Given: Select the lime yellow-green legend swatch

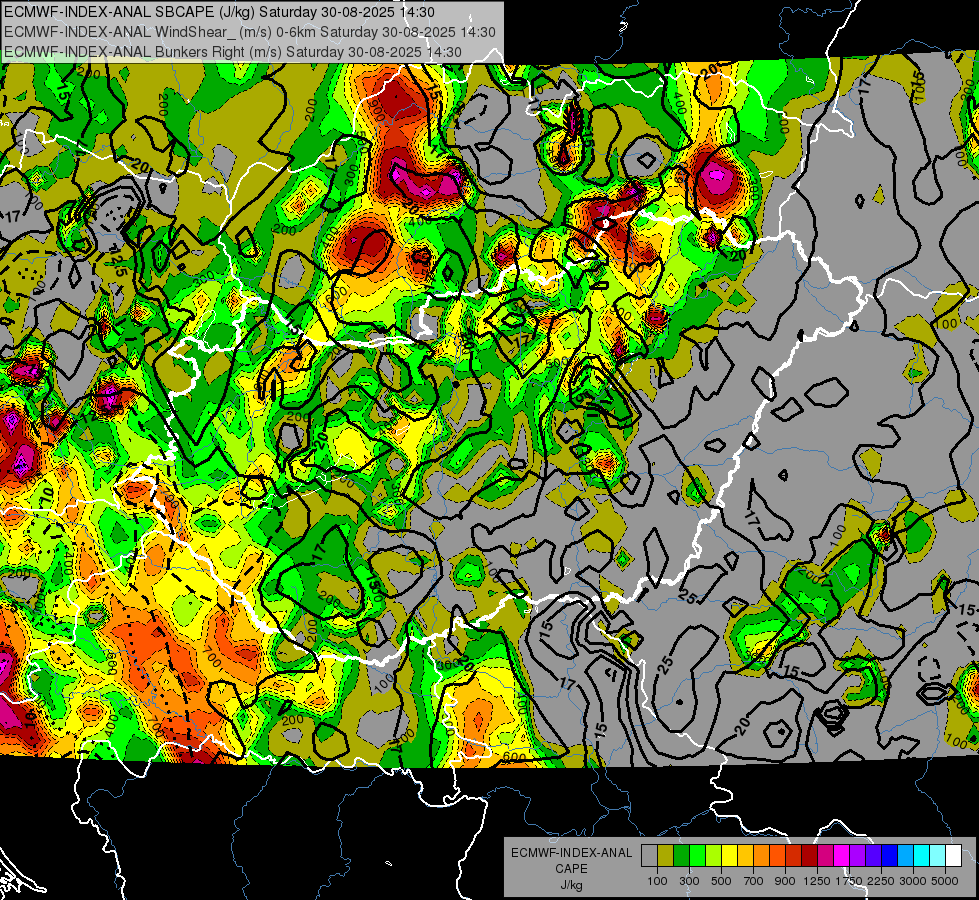Looking at the screenshot, I should click(714, 856).
